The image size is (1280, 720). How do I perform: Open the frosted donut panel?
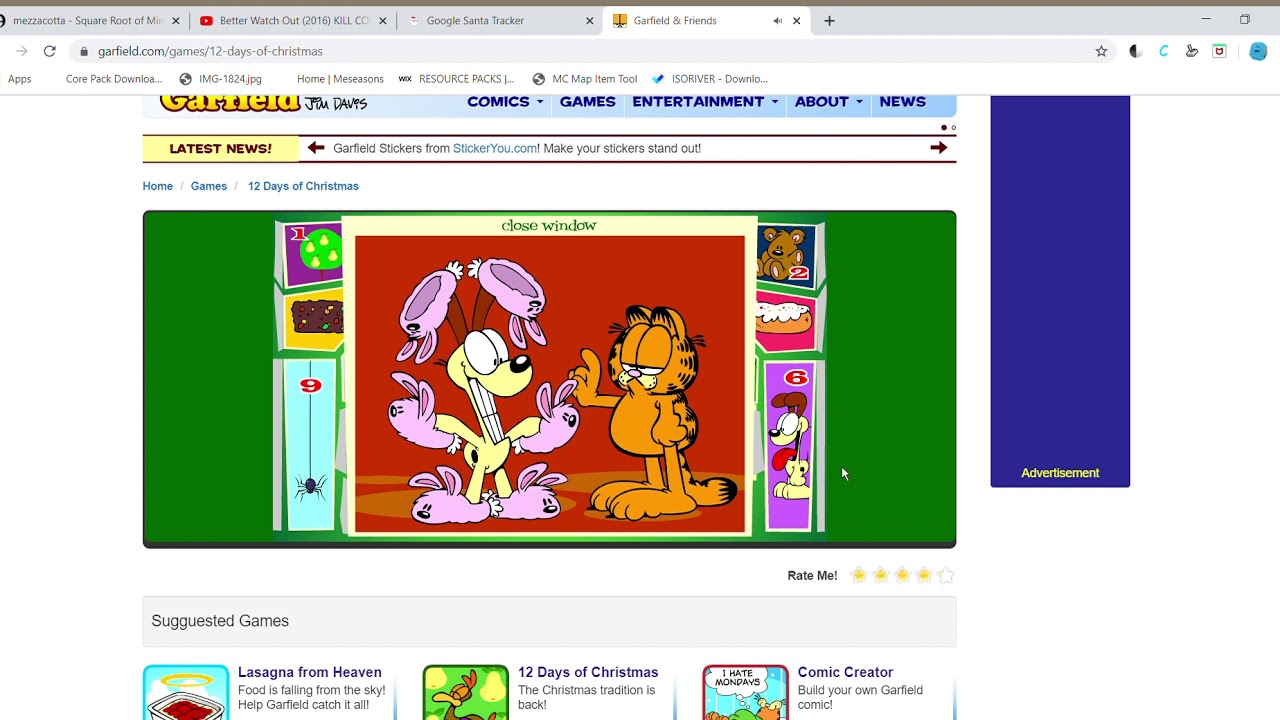pos(785,321)
